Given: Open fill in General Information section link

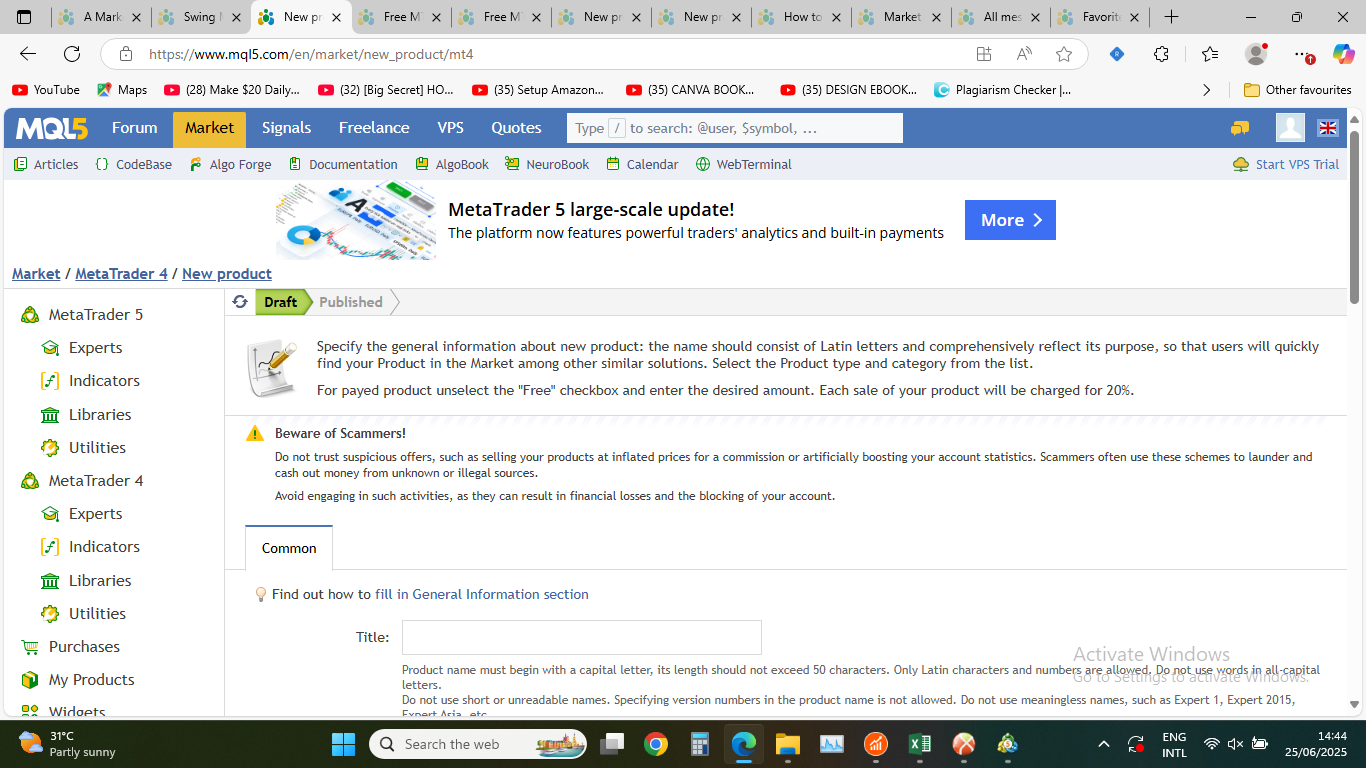Looking at the screenshot, I should [482, 594].
